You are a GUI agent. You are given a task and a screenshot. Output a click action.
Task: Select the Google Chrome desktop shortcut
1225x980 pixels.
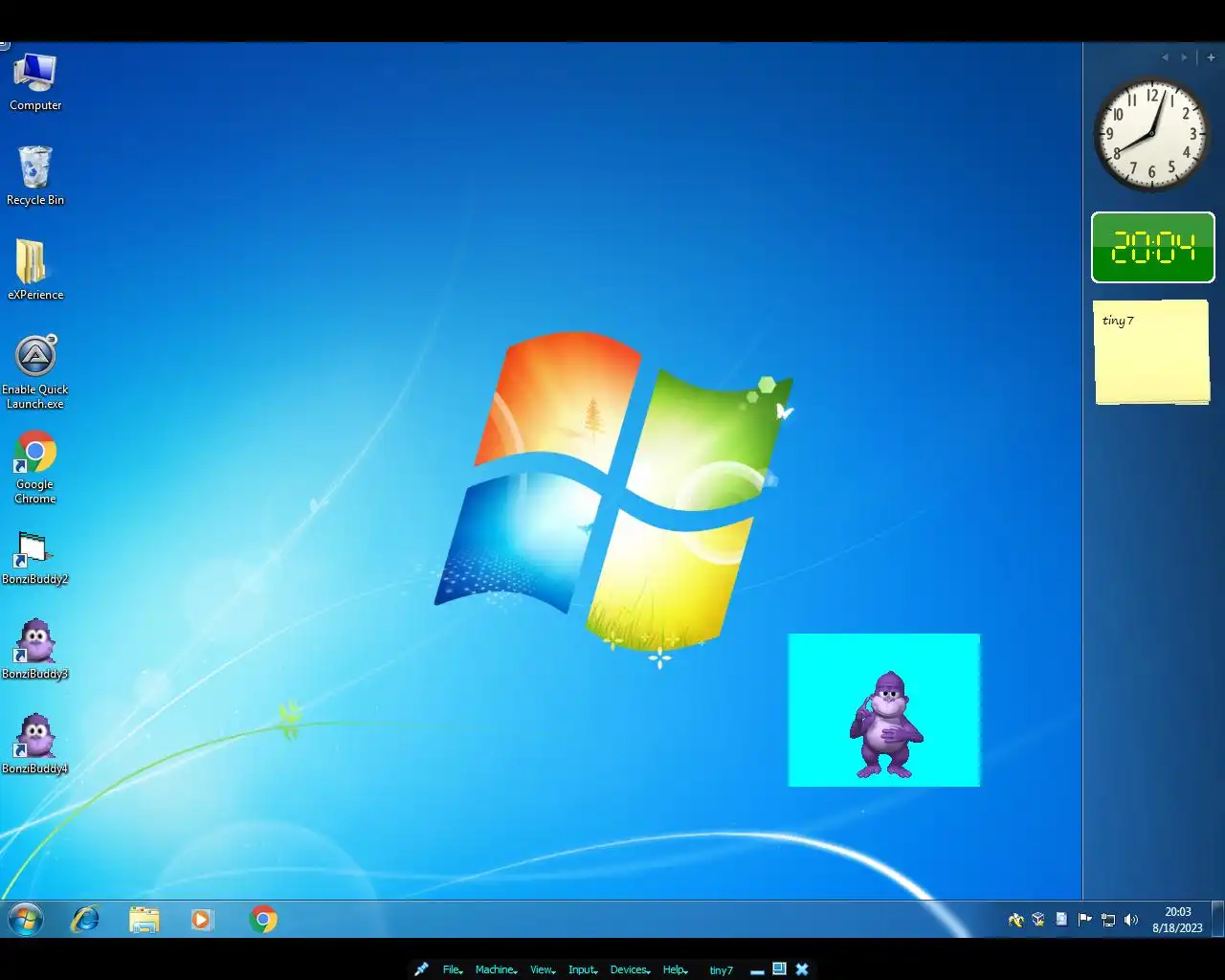pyautogui.click(x=35, y=467)
